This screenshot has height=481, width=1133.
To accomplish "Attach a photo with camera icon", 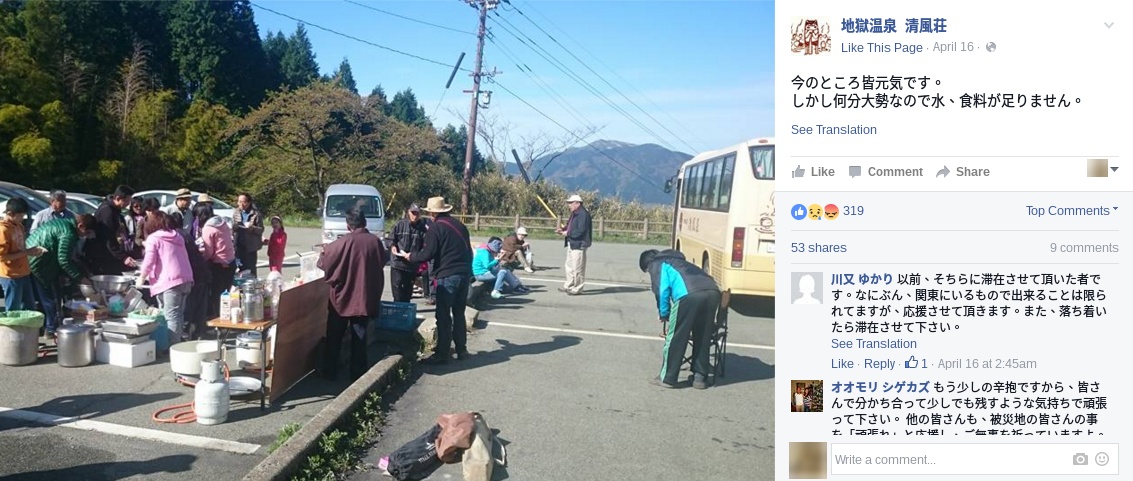I will pos(1080,459).
